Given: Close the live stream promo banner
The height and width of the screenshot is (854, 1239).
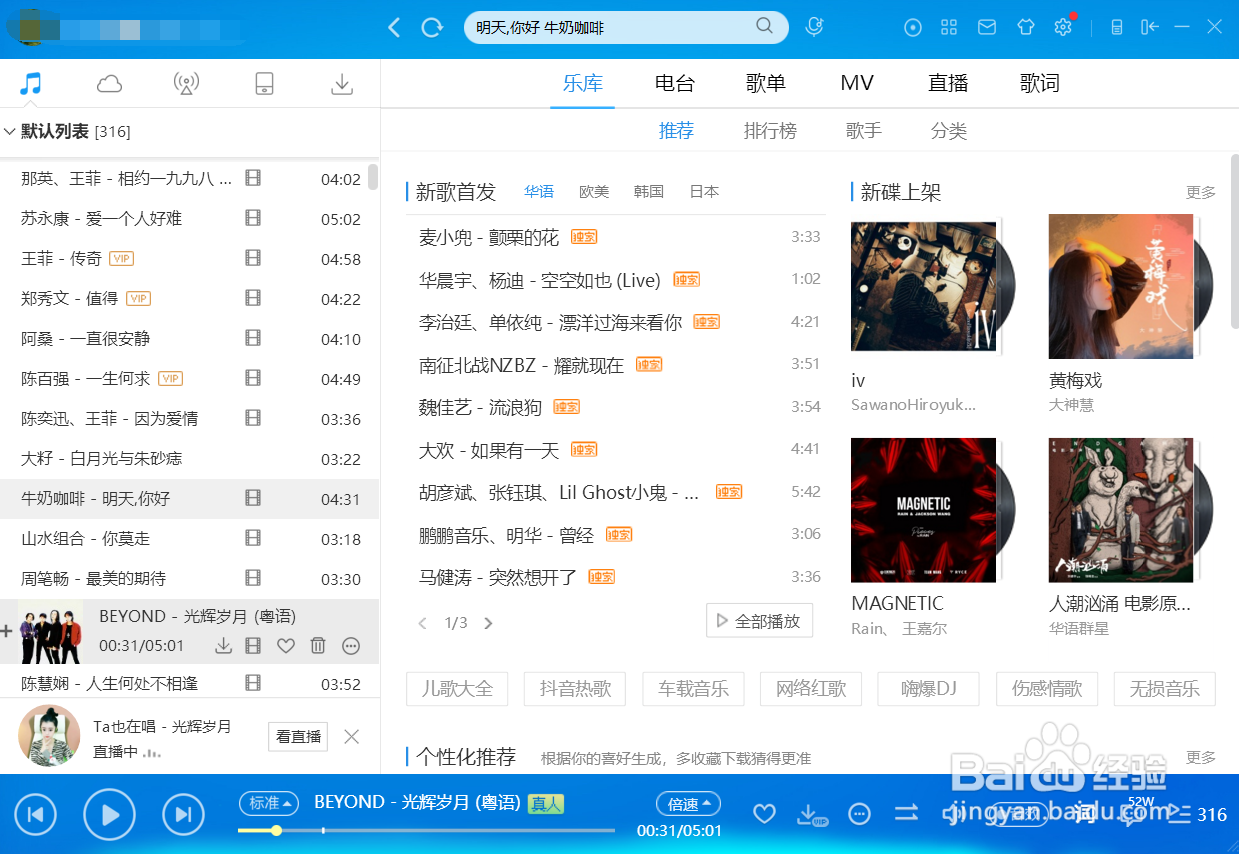Looking at the screenshot, I should tap(352, 737).
